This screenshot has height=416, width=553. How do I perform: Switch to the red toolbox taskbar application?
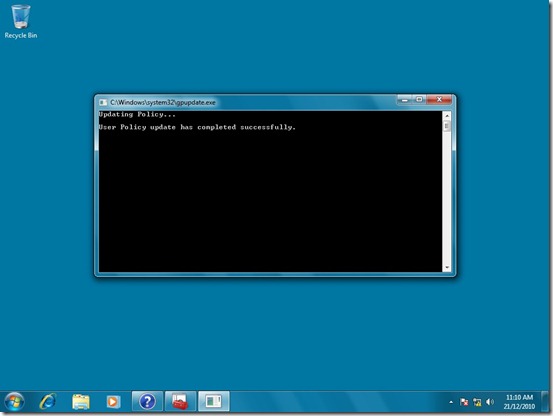180,401
